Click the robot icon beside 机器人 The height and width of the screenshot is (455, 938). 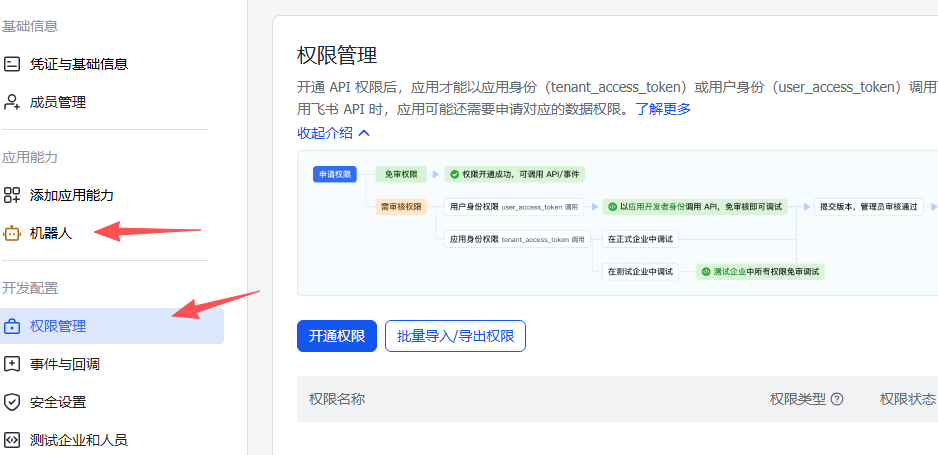tap(11, 233)
